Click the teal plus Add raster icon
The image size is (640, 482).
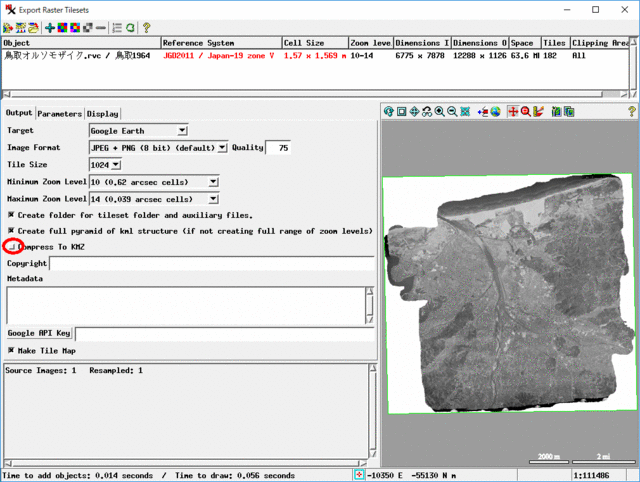(50, 28)
